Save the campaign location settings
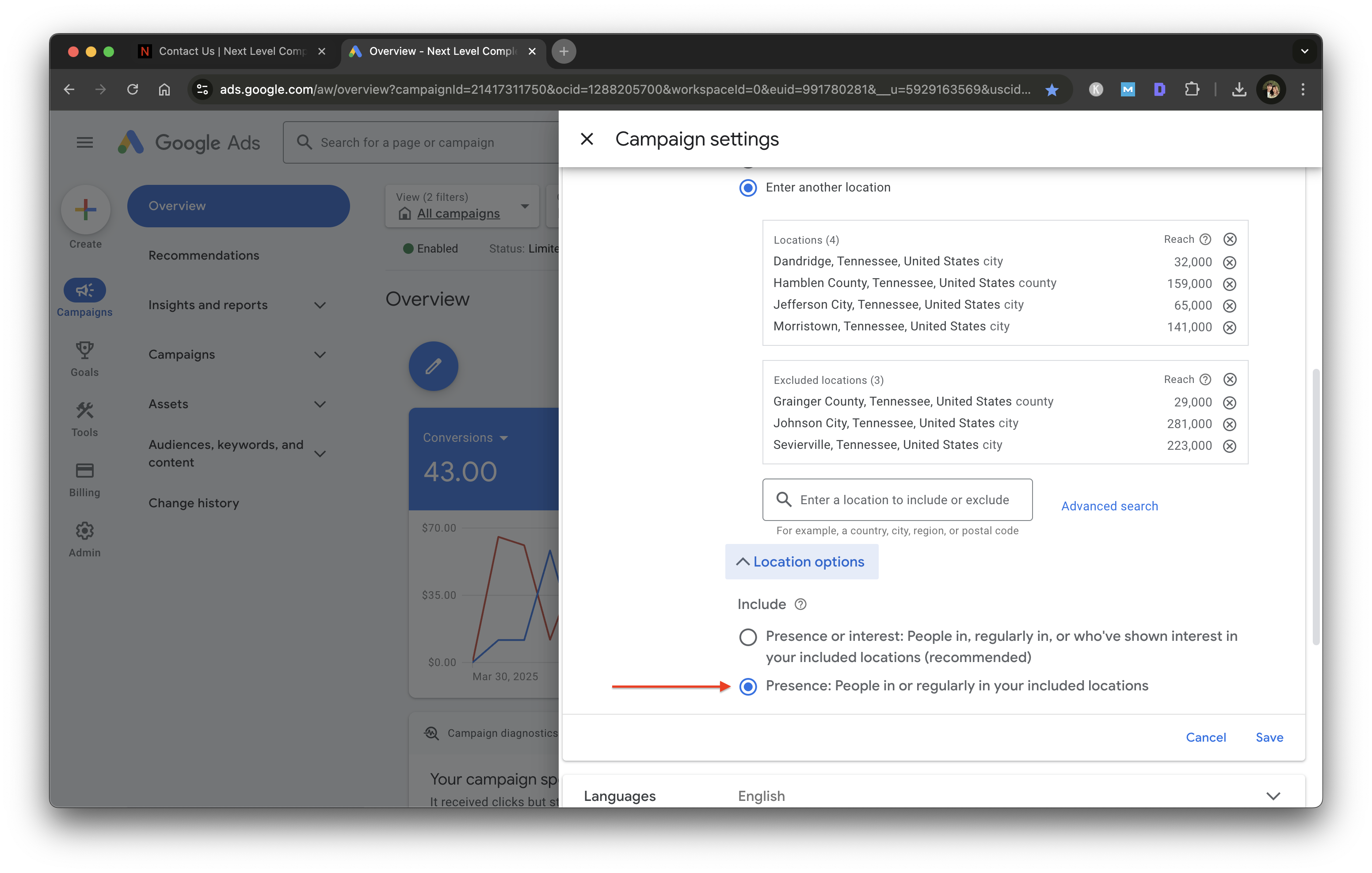The width and height of the screenshot is (1372, 873). pyautogui.click(x=1269, y=737)
